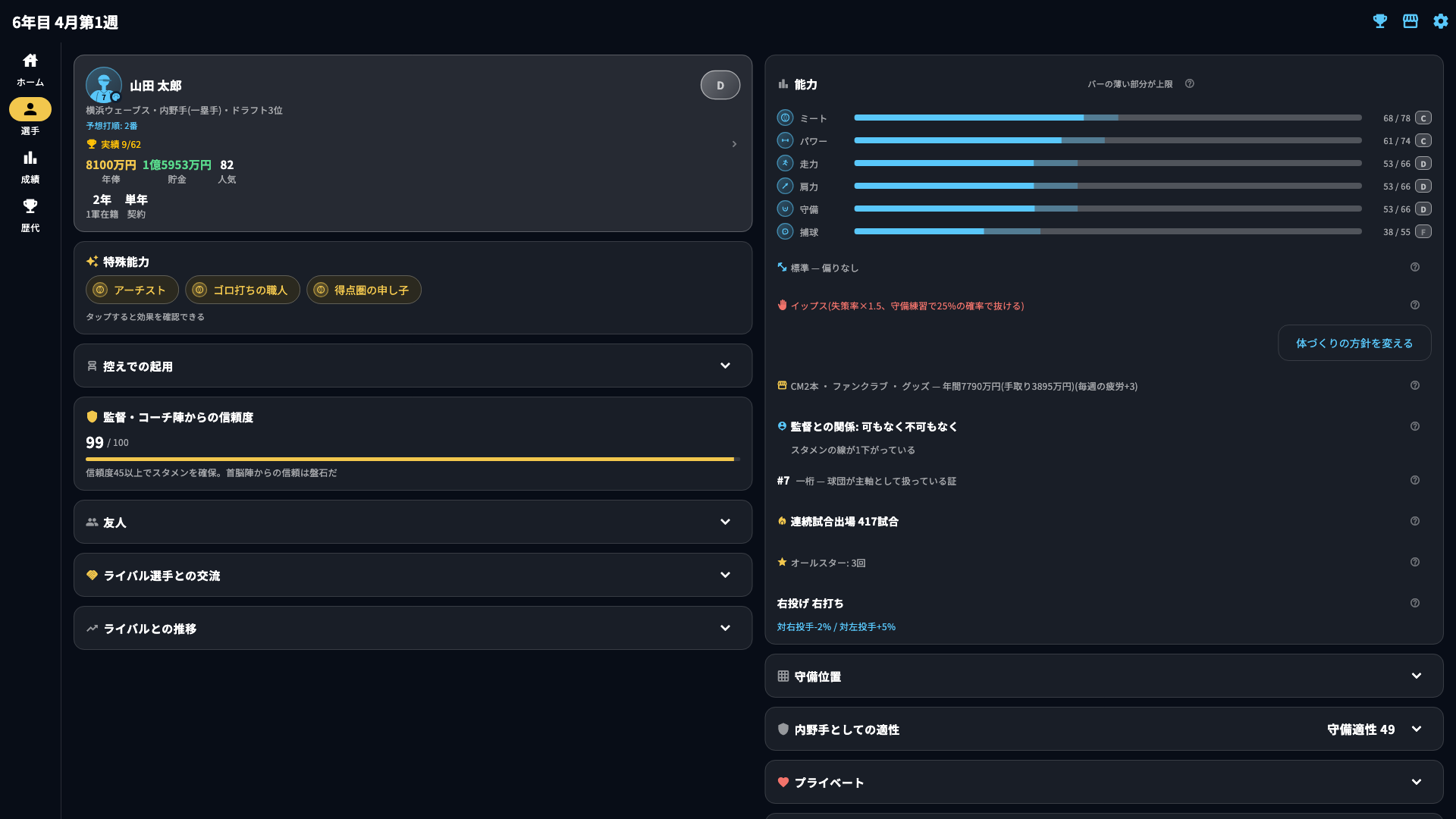1456x819 pixels.
Task: Expand the 守備位置 panel
Action: pos(1104,676)
